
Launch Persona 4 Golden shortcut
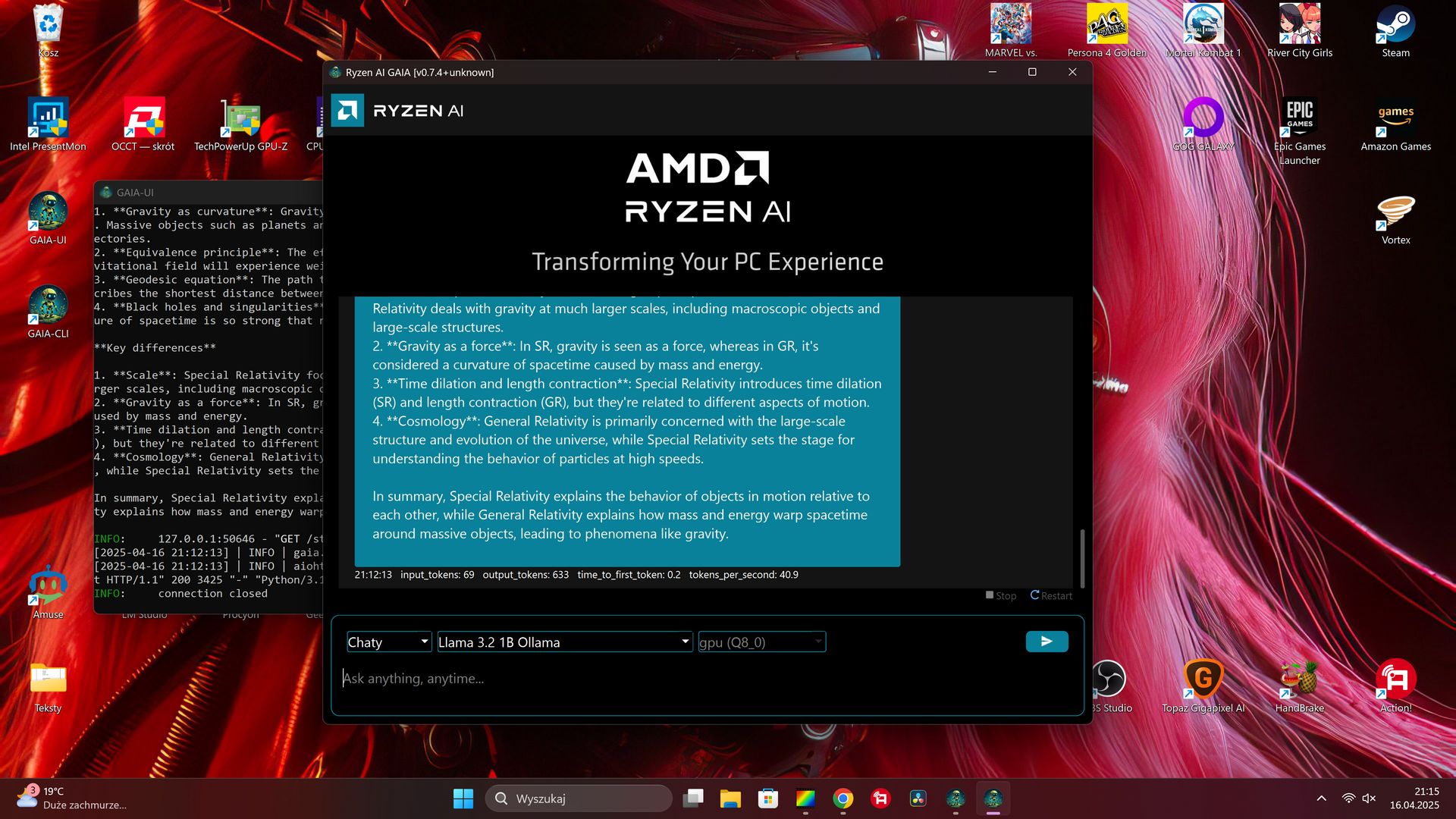[x=1106, y=31]
